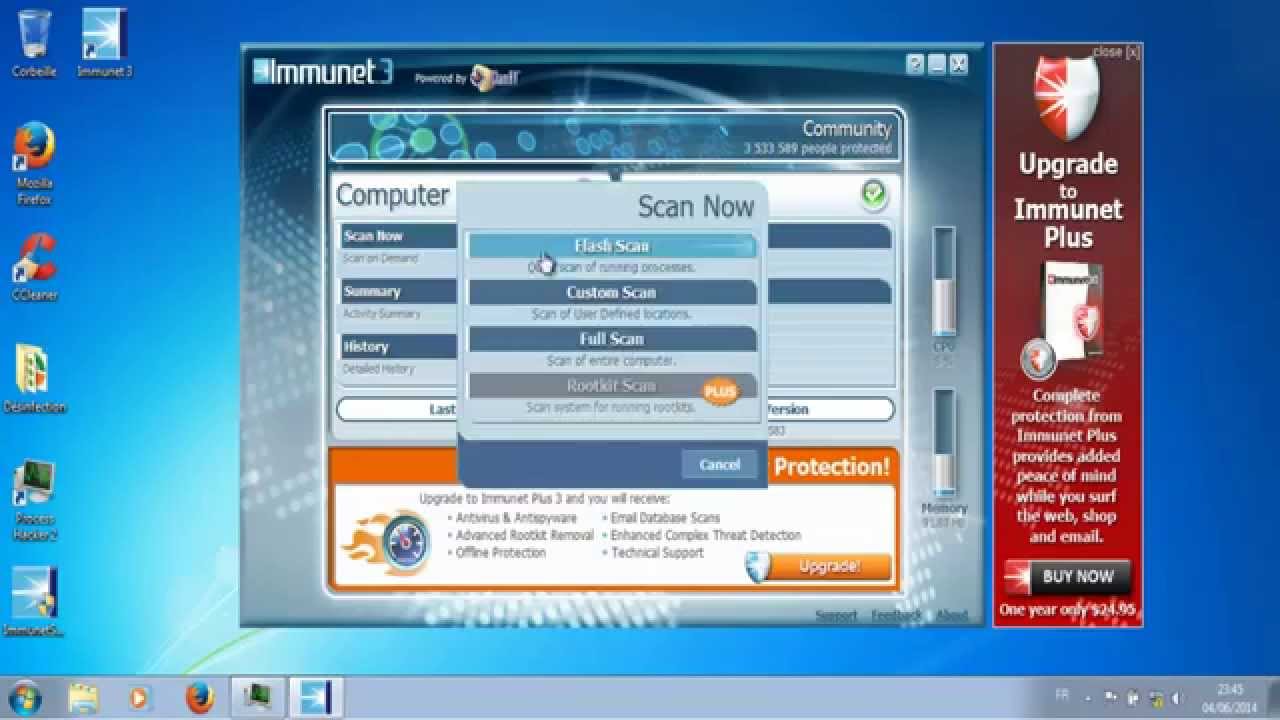Click the FR language indicator
Image resolution: width=1280 pixels, height=720 pixels.
pos(1062,695)
